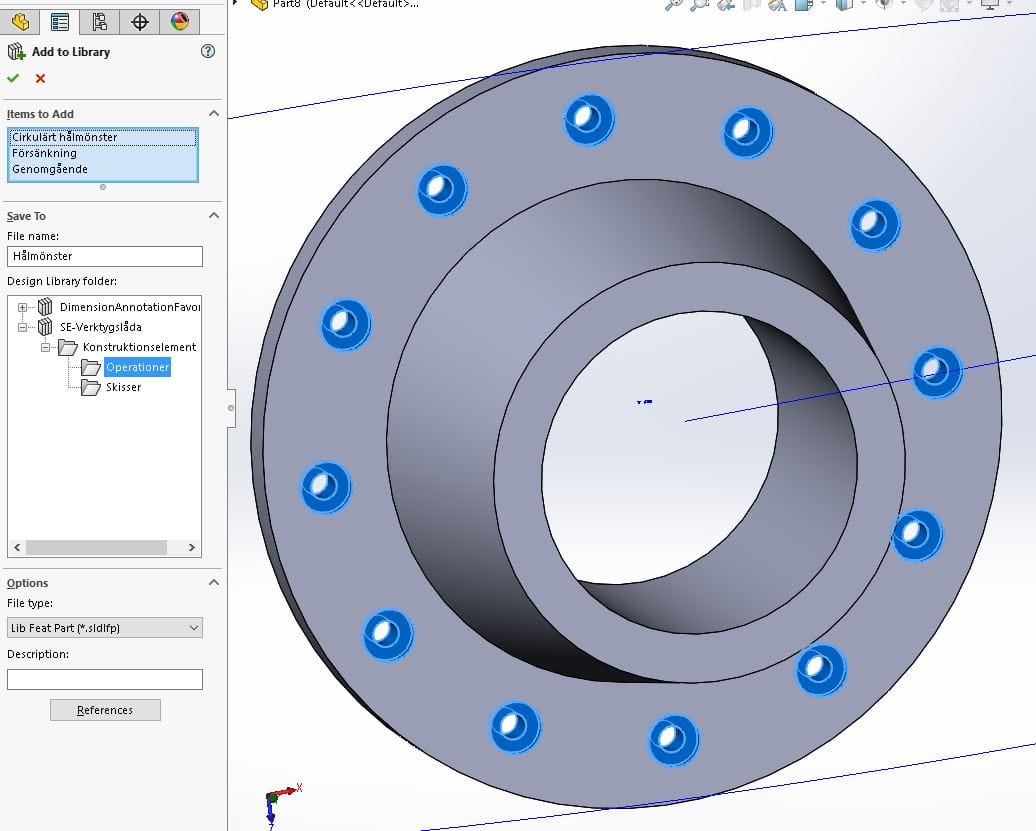This screenshot has height=831, width=1036.
Task: Collapse the Options section
Action: 213,583
